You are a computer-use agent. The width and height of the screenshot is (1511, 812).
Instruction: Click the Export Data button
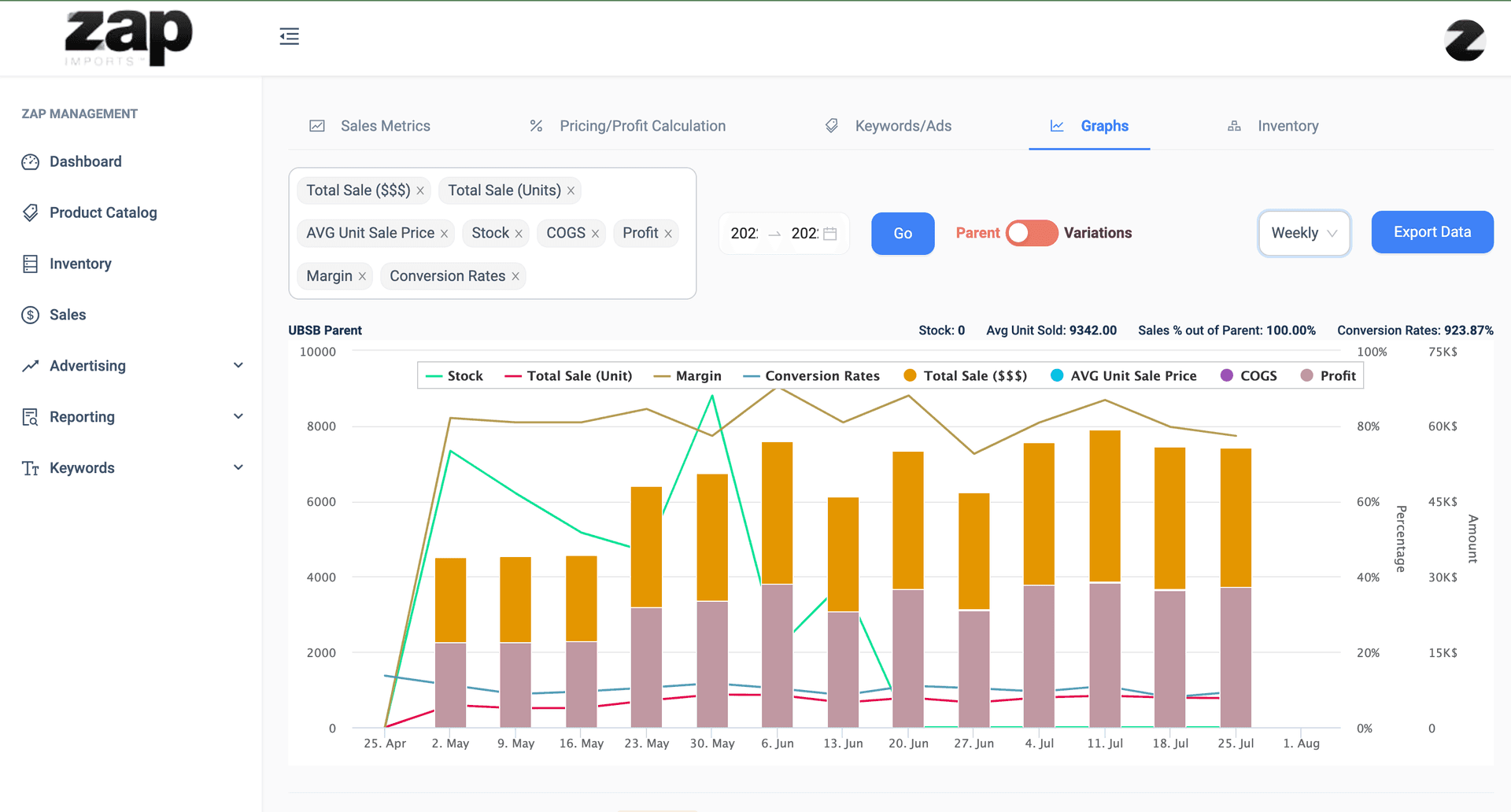click(1432, 232)
